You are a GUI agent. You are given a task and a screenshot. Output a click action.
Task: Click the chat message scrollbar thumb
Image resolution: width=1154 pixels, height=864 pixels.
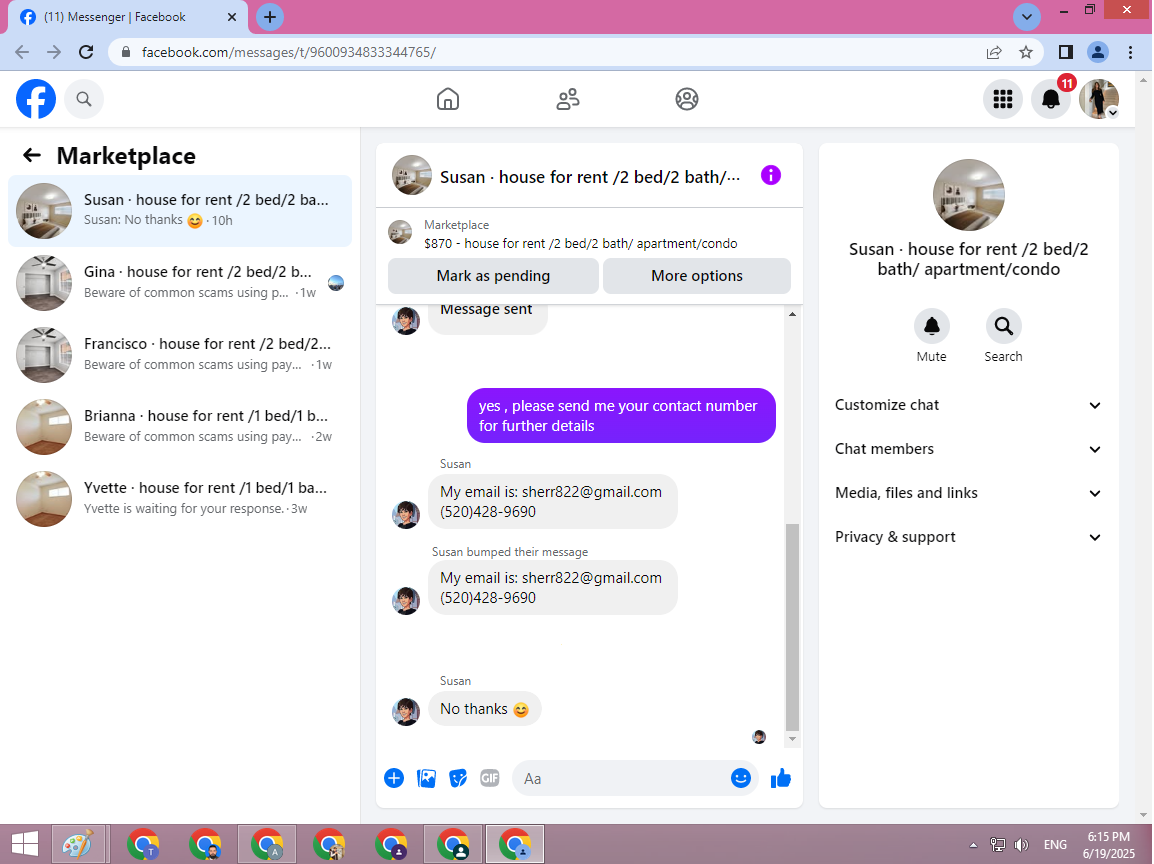click(x=792, y=626)
